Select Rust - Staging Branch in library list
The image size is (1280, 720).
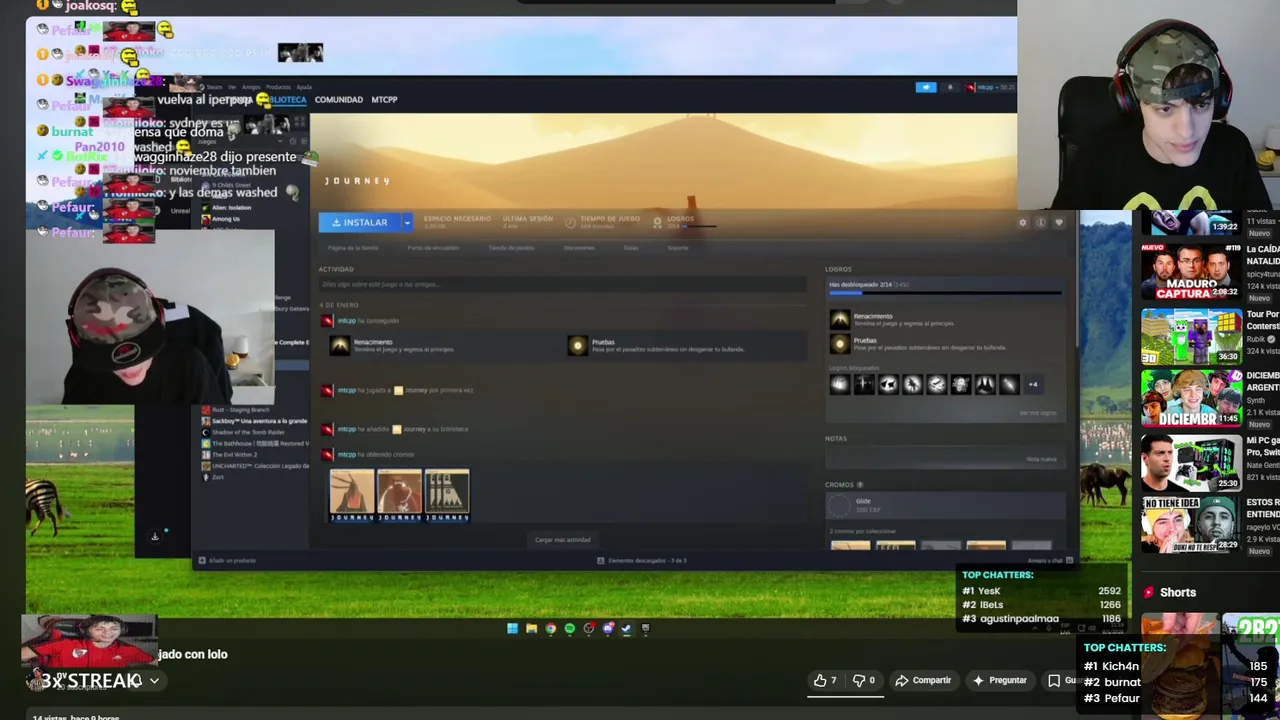pyautogui.click(x=235, y=410)
